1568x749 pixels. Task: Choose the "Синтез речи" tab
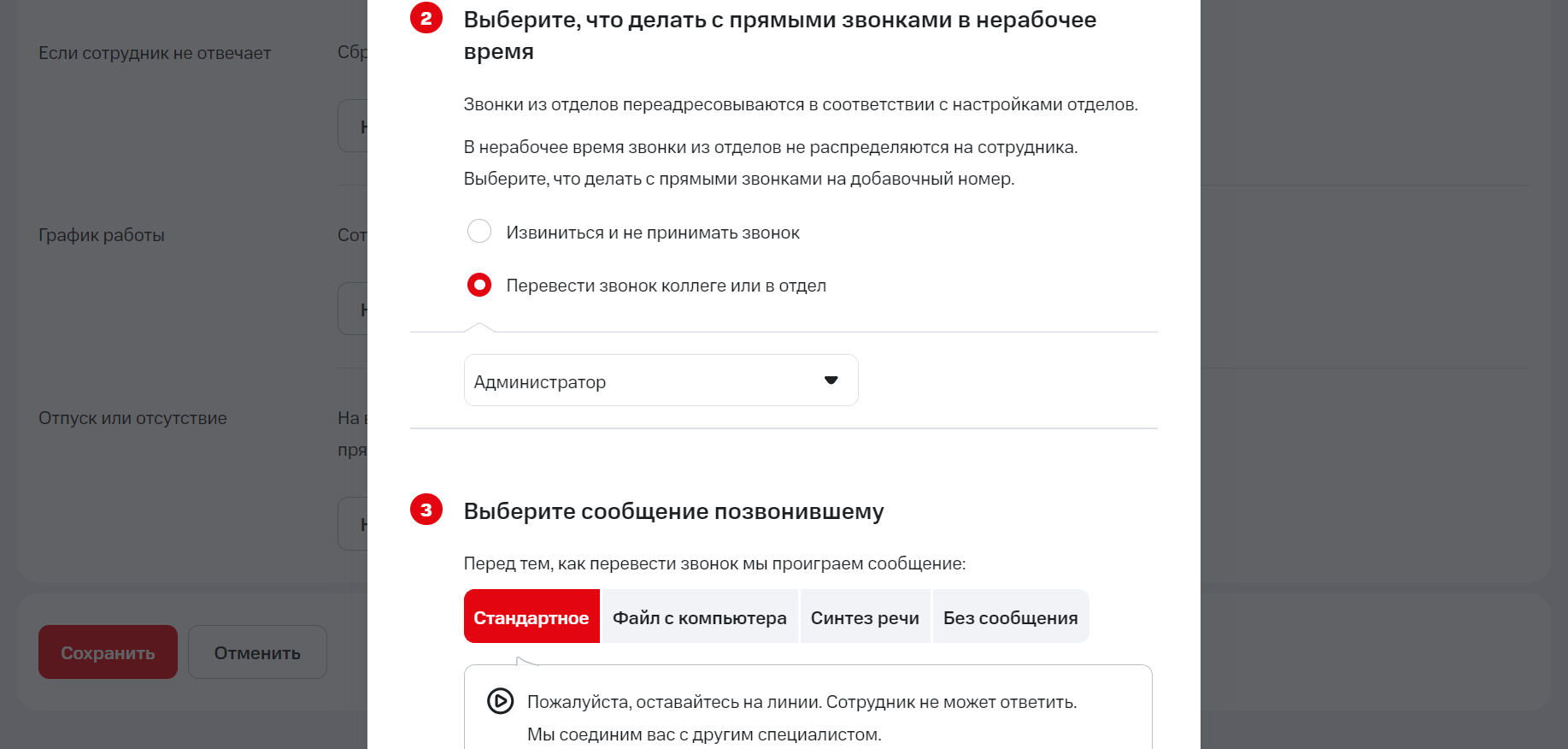point(865,617)
